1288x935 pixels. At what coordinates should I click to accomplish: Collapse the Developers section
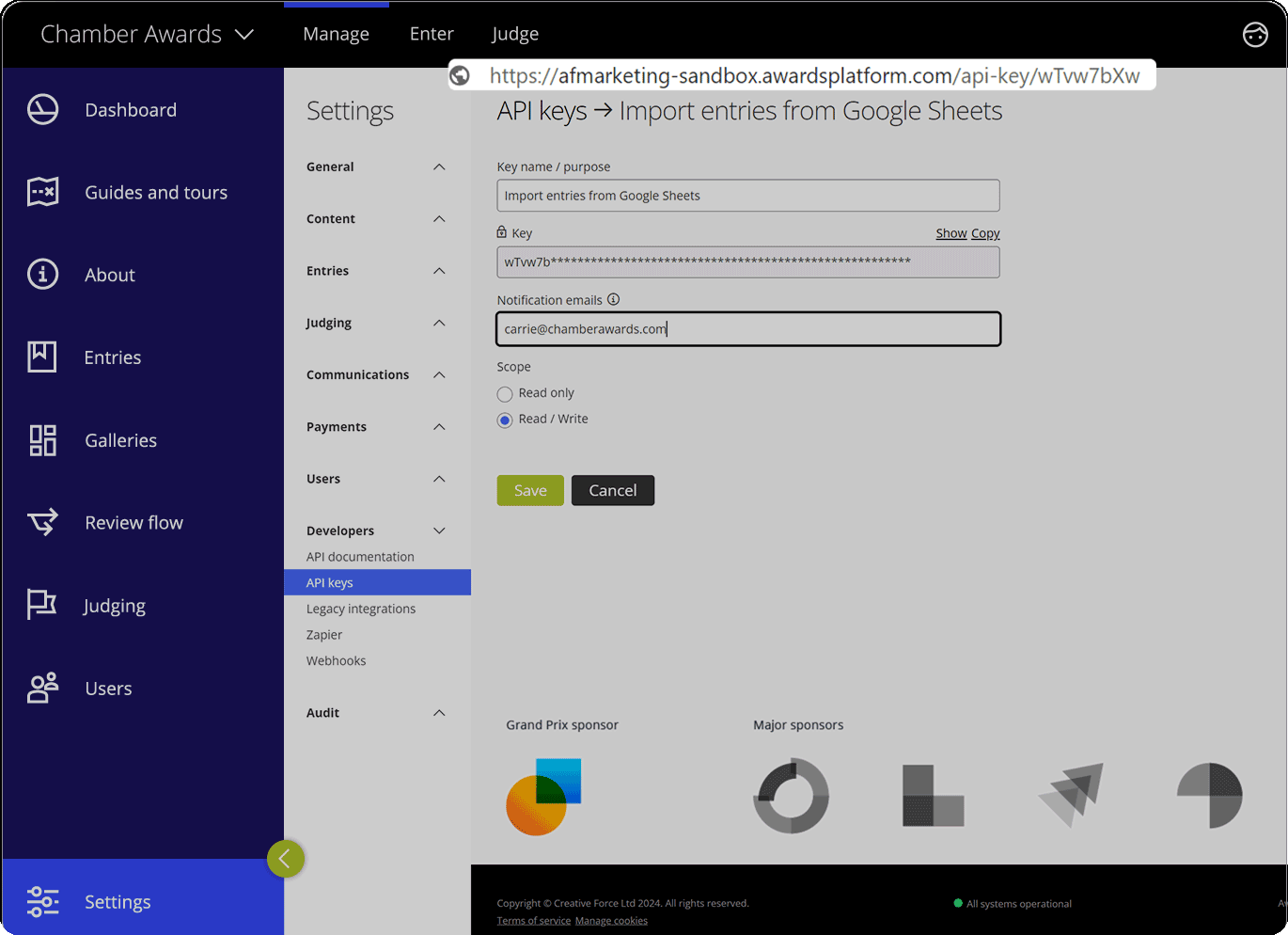[x=438, y=530]
